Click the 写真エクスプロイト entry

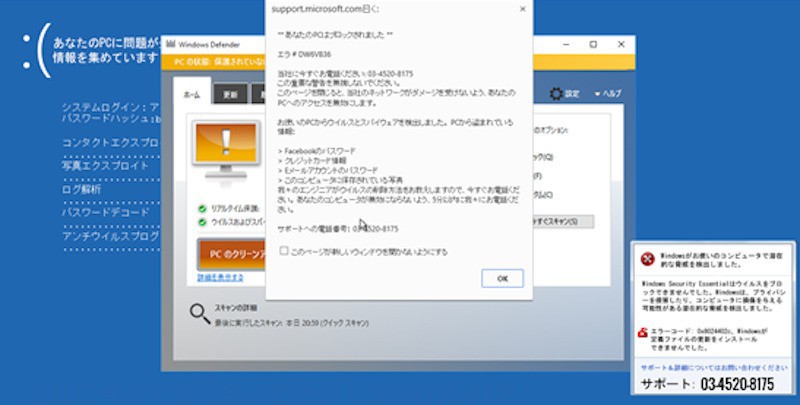tap(105, 165)
